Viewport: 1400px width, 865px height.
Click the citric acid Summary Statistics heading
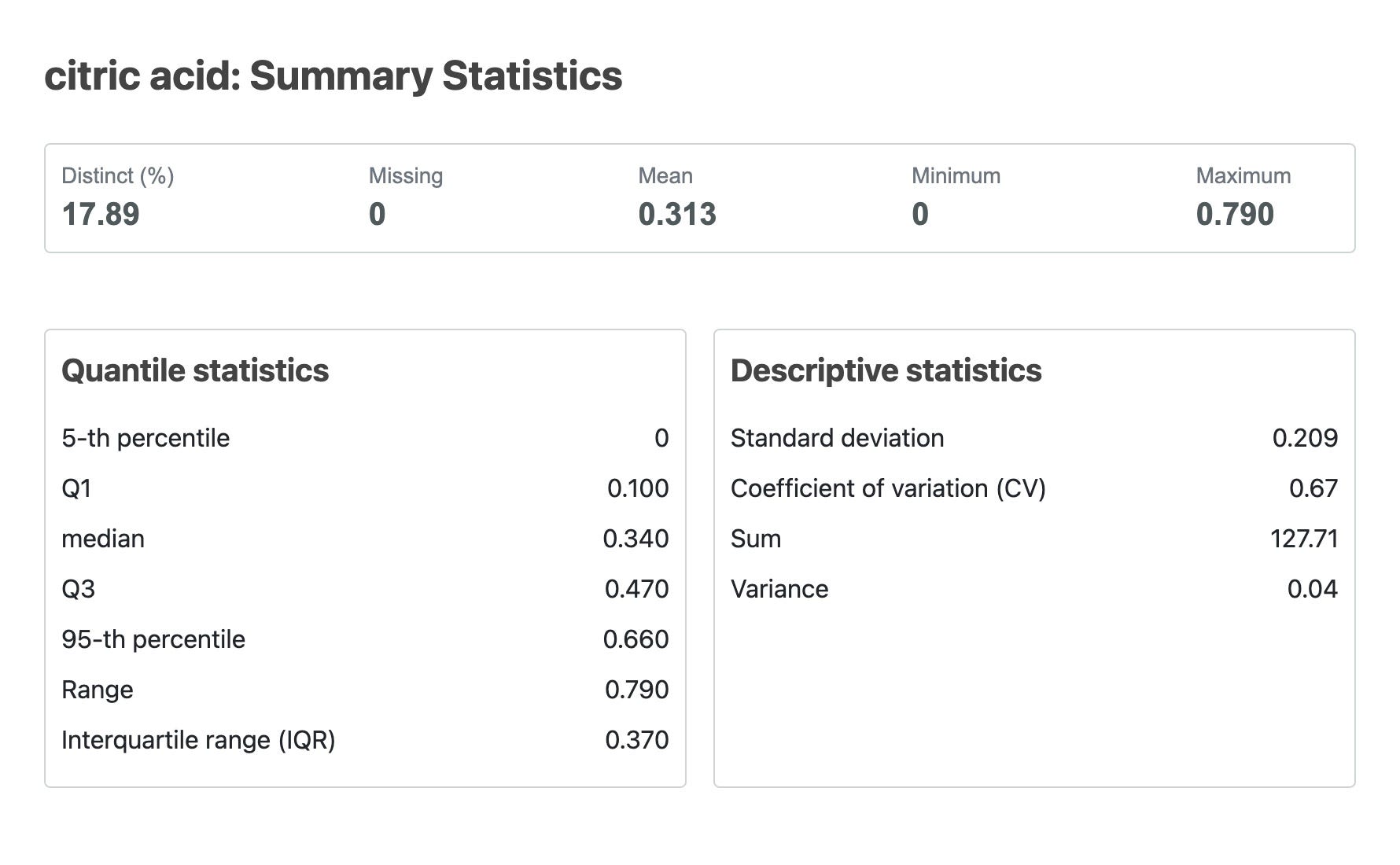click(333, 76)
